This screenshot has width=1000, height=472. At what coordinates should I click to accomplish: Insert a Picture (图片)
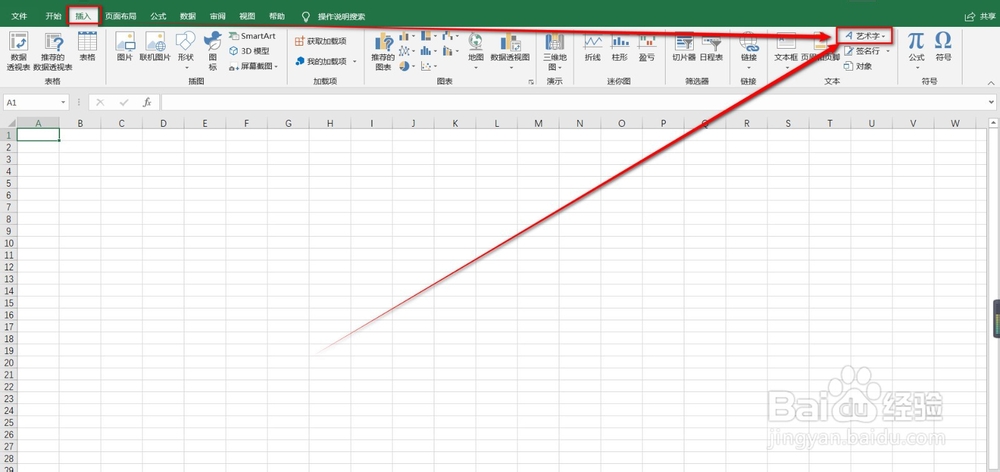[125, 46]
